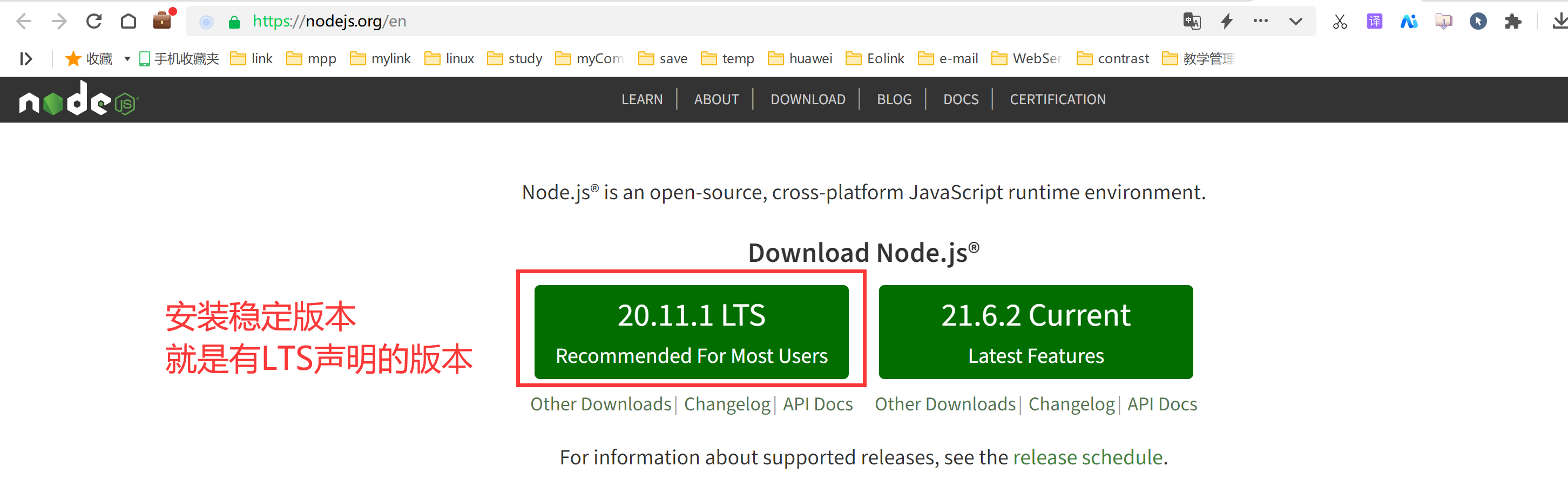Click the translate icon in address bar
This screenshot has width=1568, height=500.
[x=1192, y=21]
